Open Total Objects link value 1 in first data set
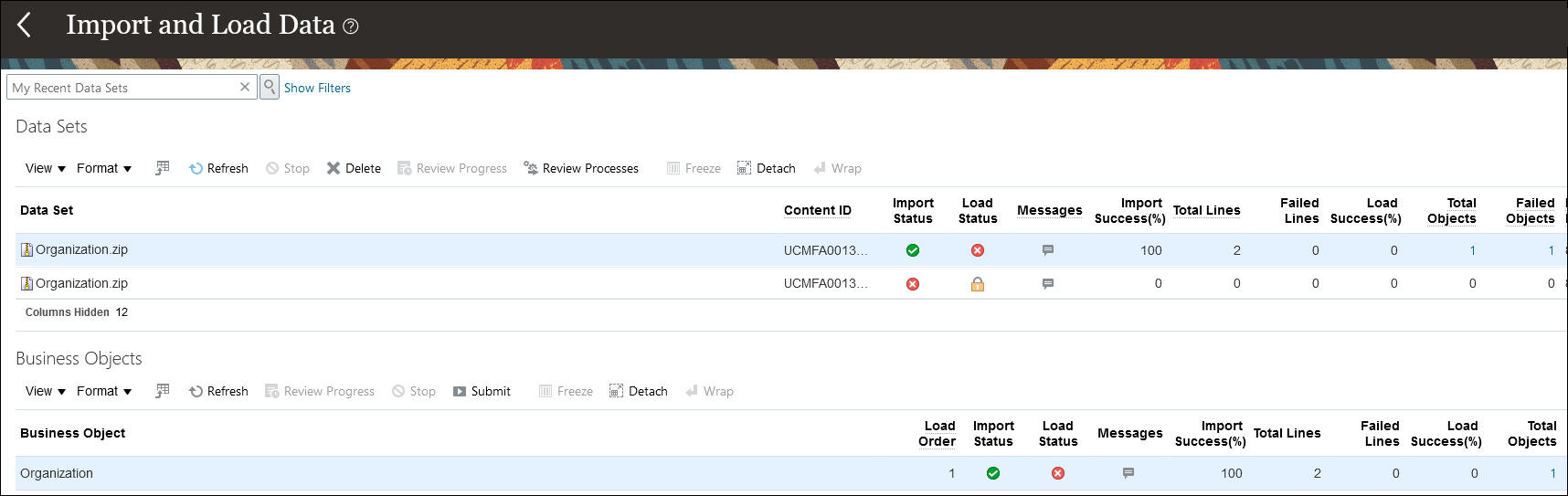 point(1472,250)
